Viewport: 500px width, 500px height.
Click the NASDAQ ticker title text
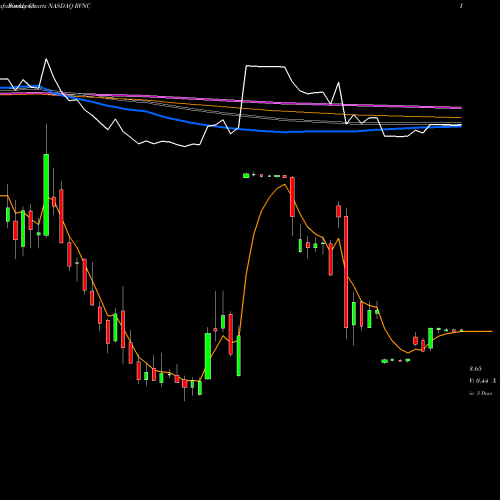69,6
